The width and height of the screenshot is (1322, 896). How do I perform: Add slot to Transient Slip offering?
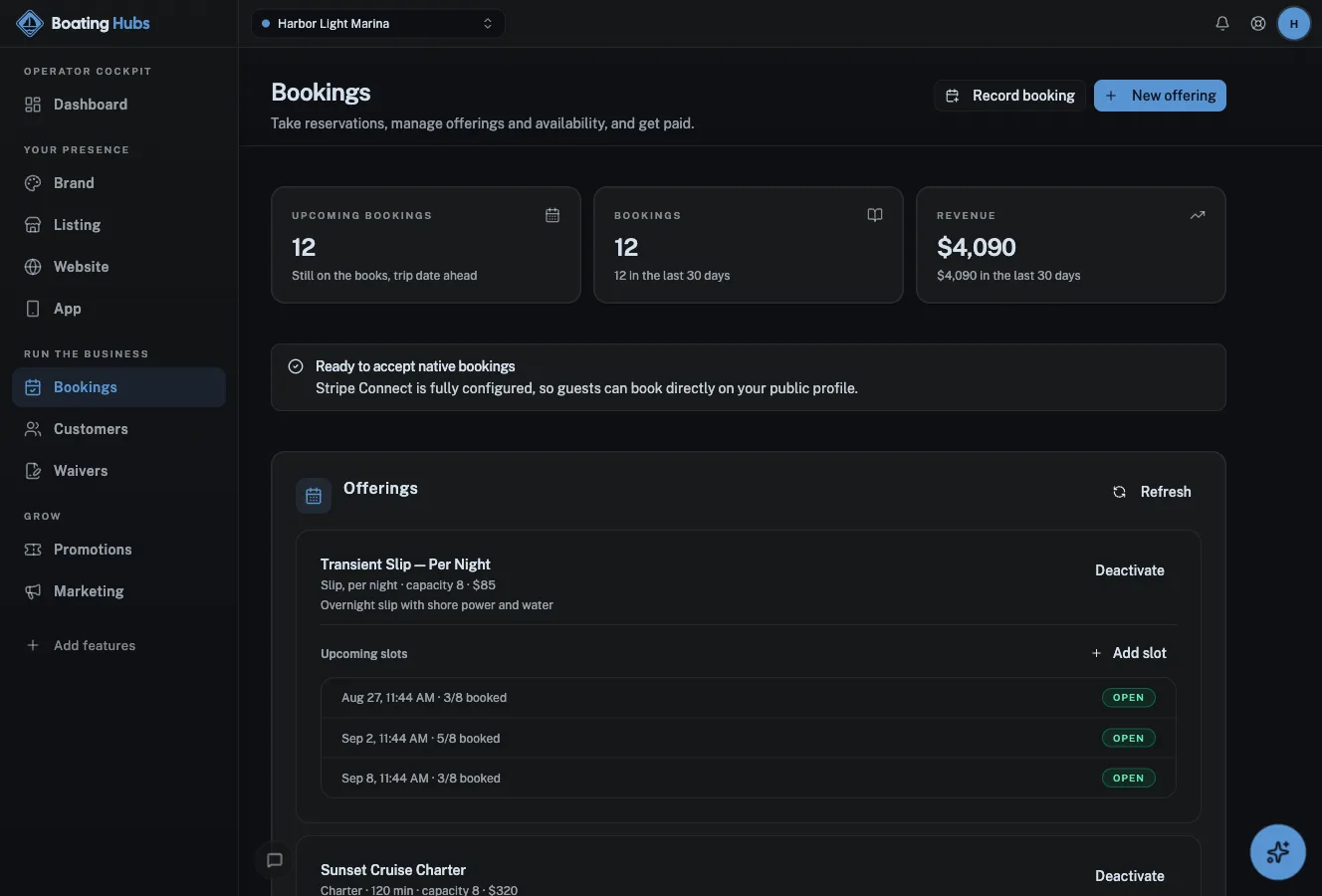pyautogui.click(x=1129, y=653)
